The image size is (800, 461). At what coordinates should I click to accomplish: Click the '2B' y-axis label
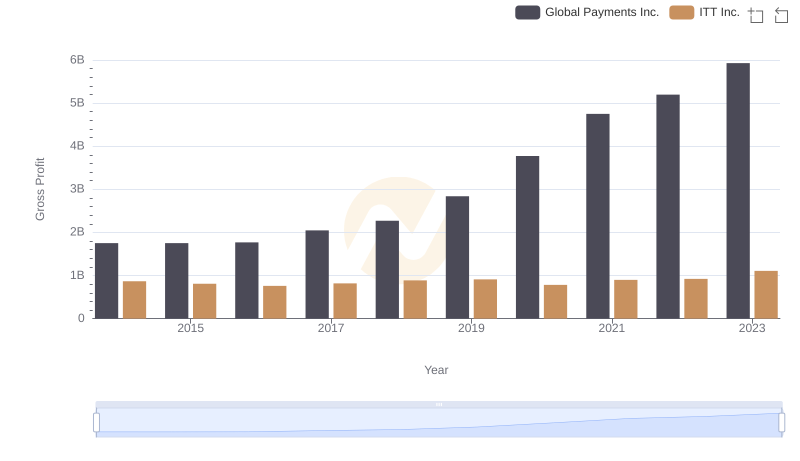[x=77, y=232]
